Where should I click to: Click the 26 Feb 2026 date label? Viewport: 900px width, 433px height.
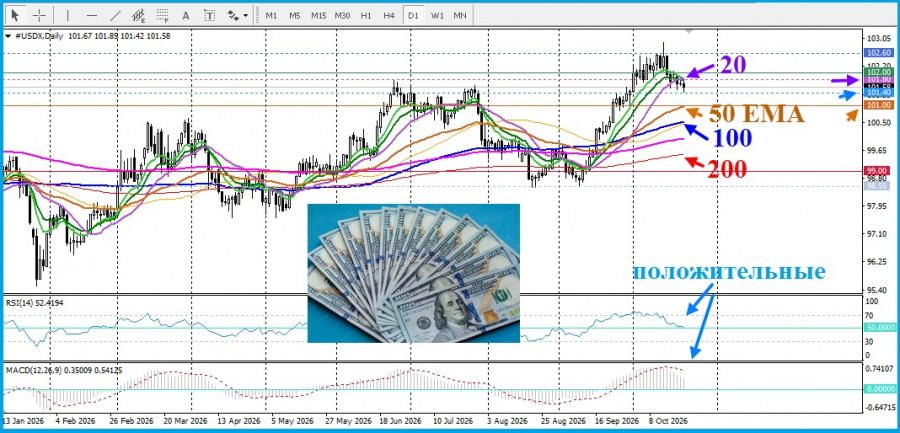pyautogui.click(x=130, y=420)
